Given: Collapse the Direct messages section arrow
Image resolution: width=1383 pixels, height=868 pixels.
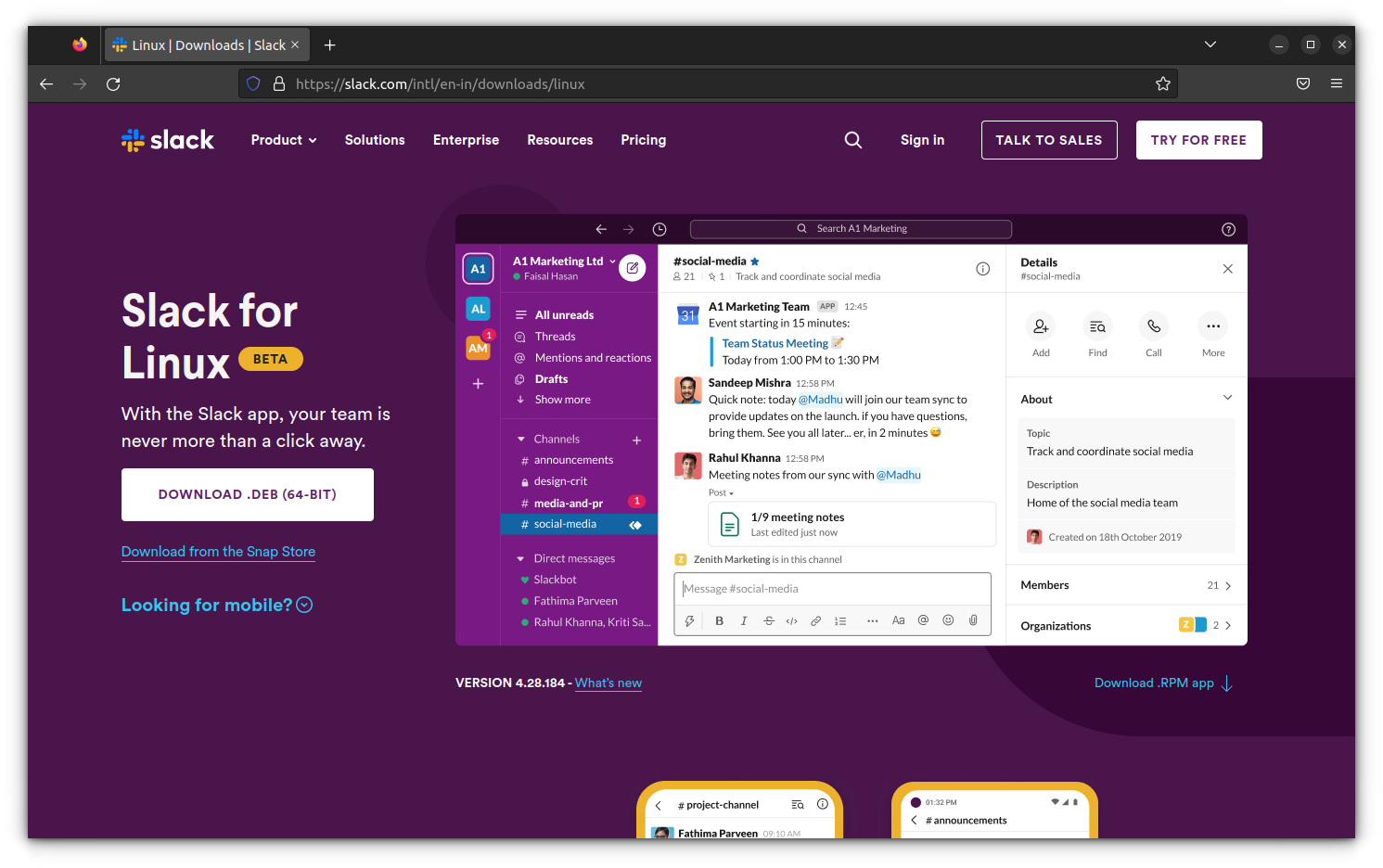Looking at the screenshot, I should coord(520,559).
